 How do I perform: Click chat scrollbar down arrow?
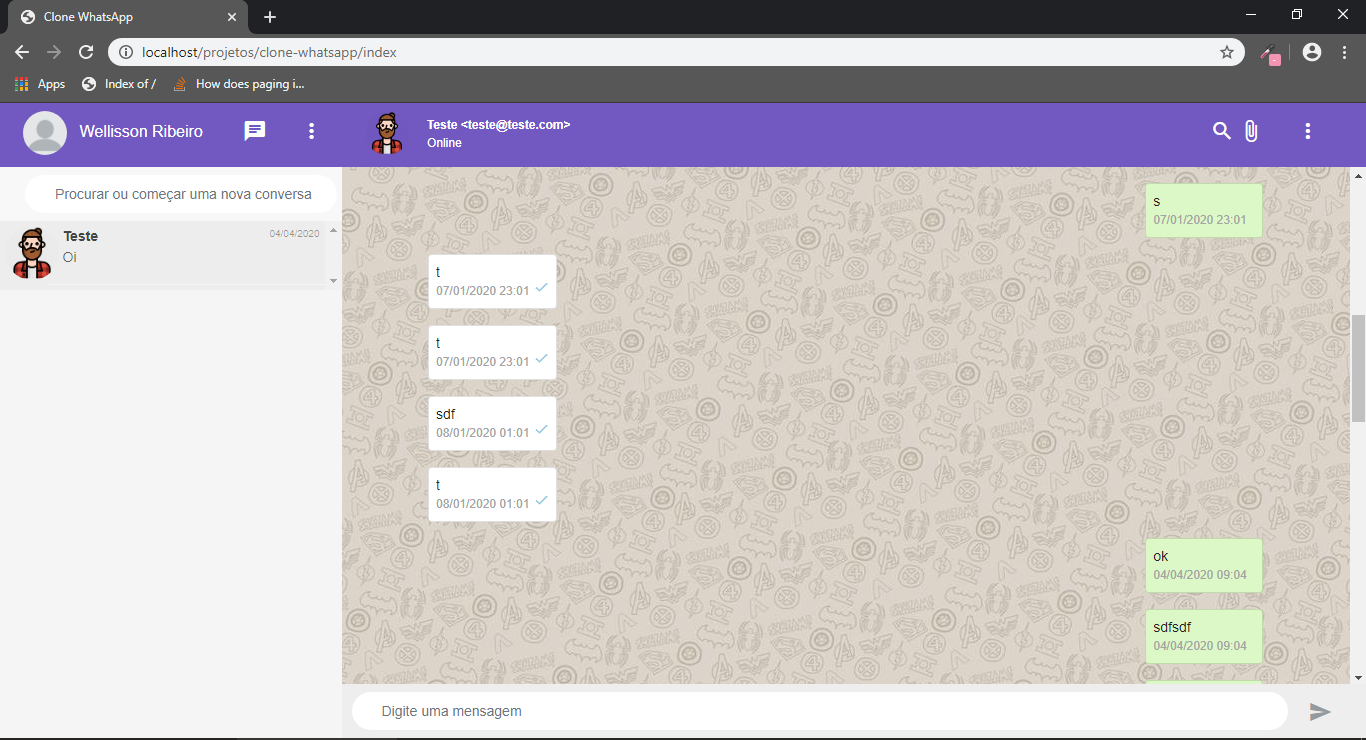coord(1358,677)
